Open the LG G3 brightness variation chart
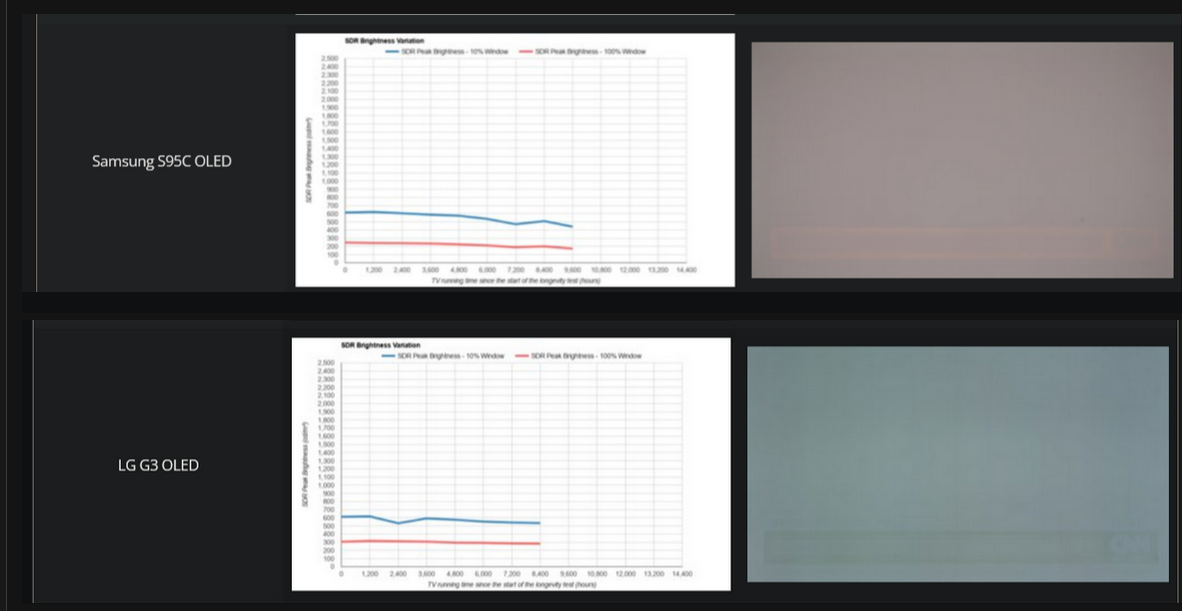 511,464
